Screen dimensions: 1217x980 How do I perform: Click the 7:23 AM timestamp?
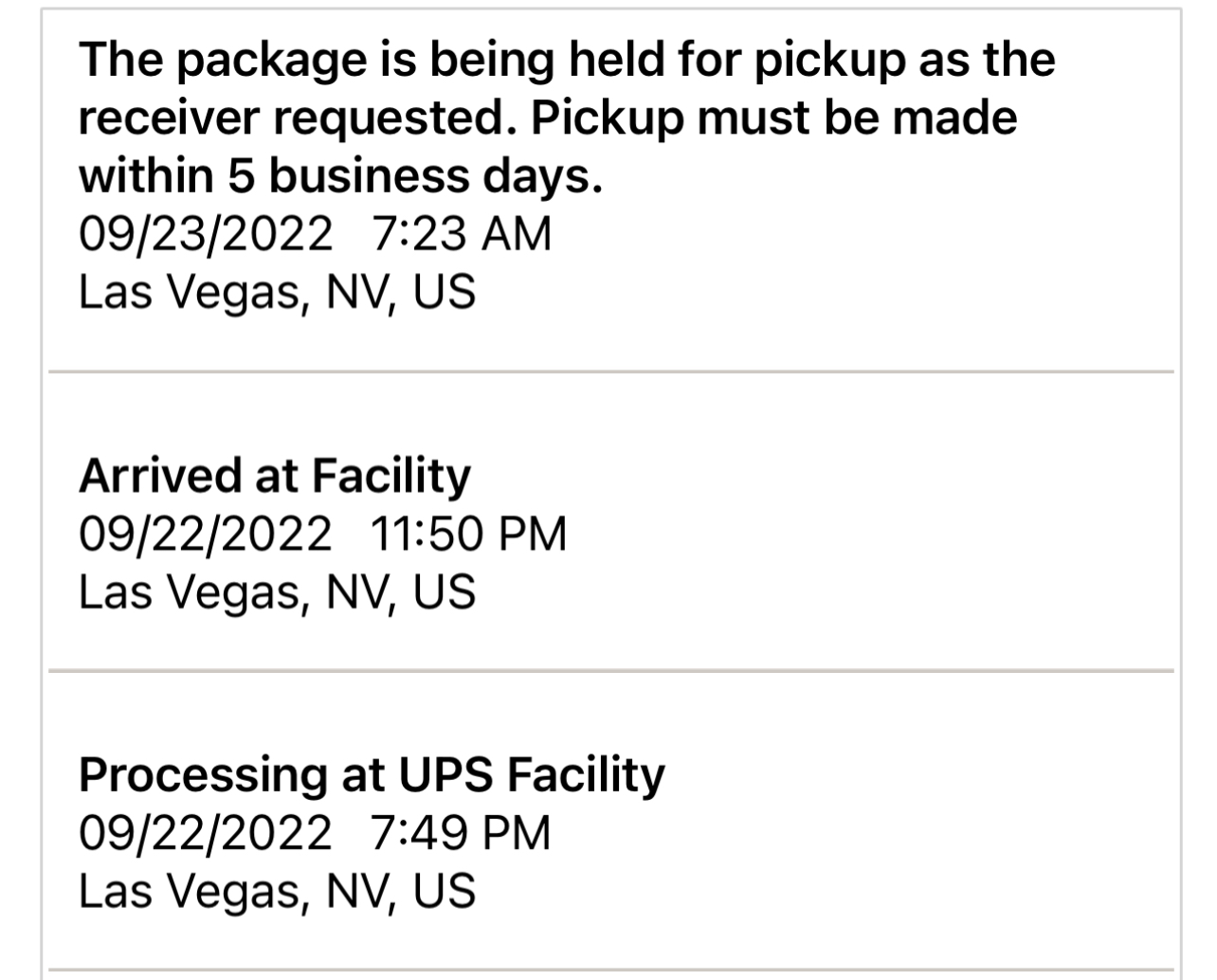[x=462, y=233]
